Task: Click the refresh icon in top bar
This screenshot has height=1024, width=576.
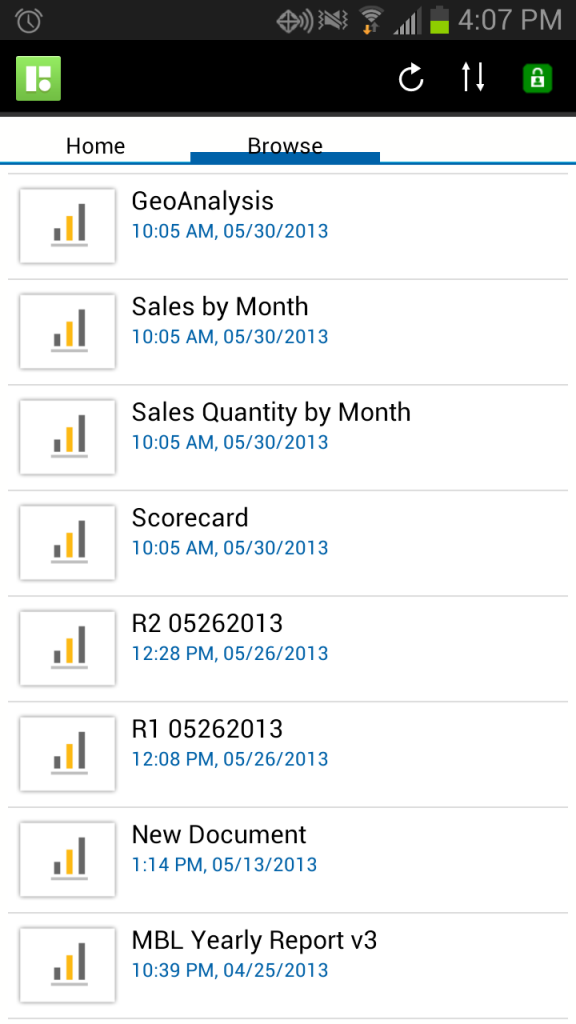Action: (411, 78)
